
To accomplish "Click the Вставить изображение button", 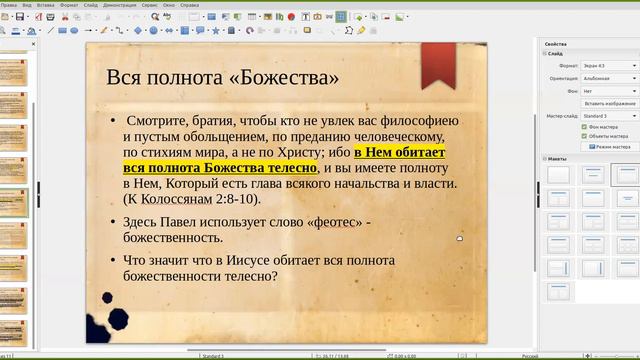I will coord(610,104).
